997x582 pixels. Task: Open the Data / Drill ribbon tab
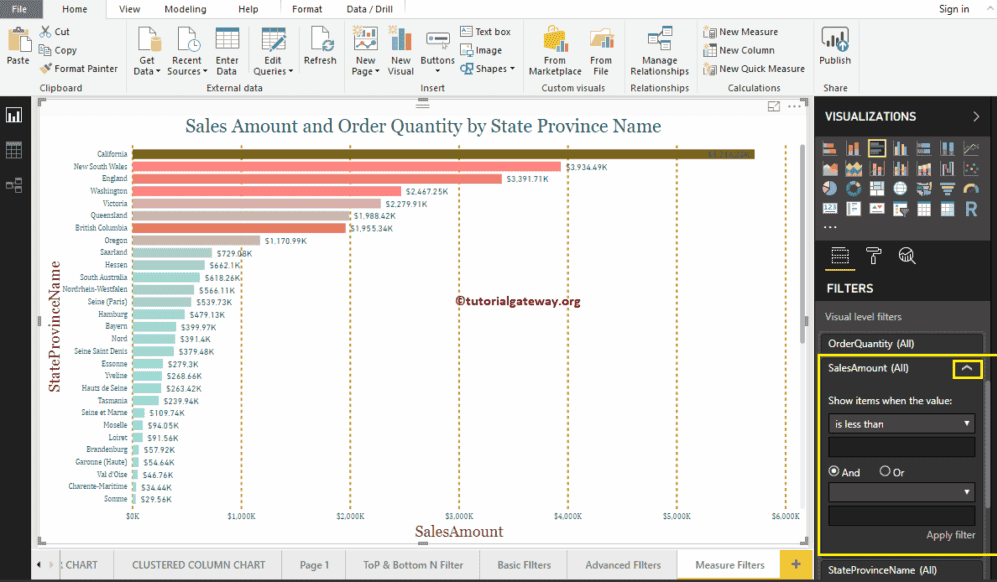tap(369, 9)
